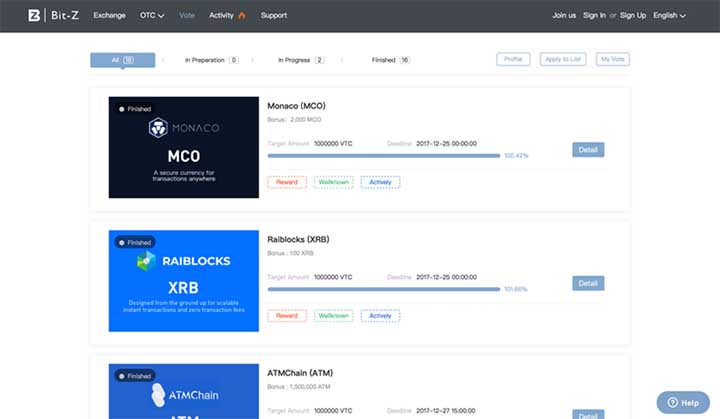Click the Profile button
This screenshot has width=720, height=419.
pos(513,59)
